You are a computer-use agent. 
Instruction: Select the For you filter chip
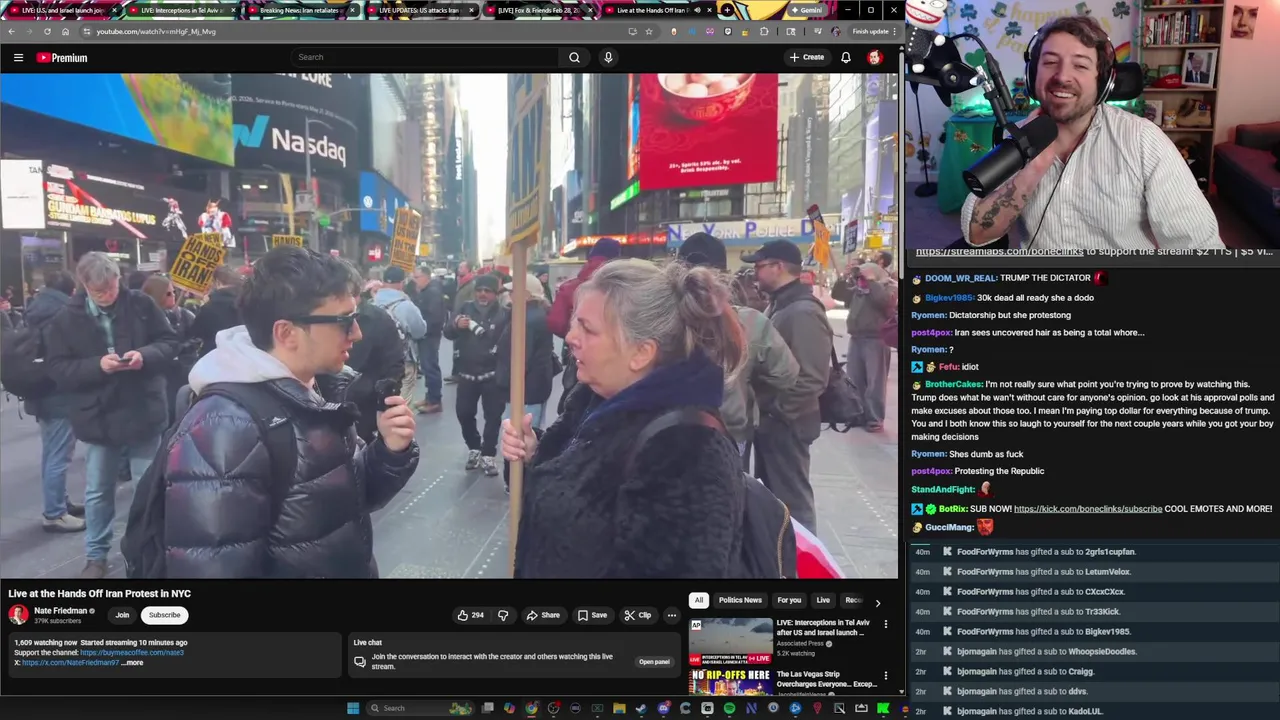(x=789, y=600)
